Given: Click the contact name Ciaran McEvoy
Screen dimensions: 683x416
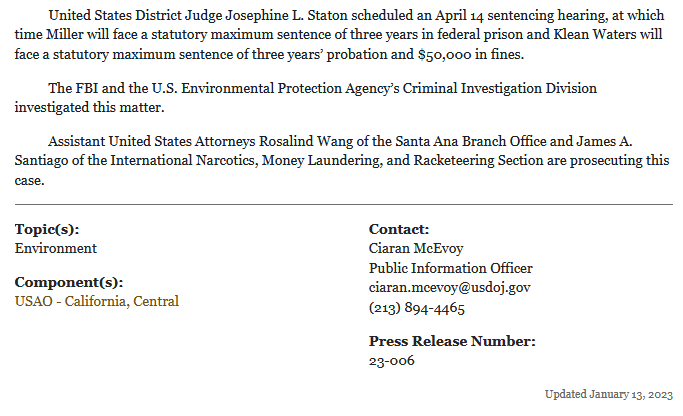Looking at the screenshot, I should point(416,248).
